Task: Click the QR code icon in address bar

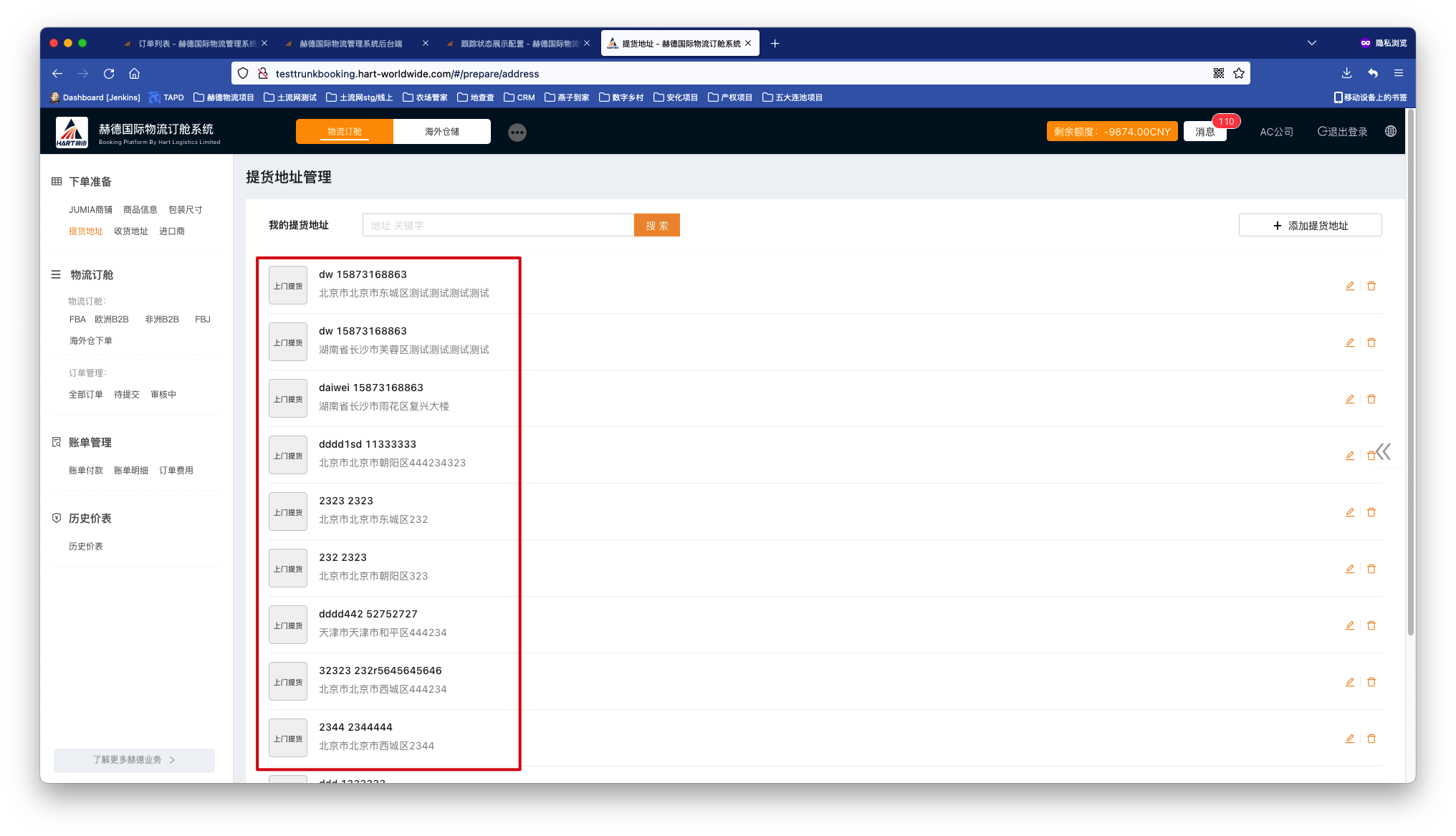Action: pyautogui.click(x=1219, y=73)
